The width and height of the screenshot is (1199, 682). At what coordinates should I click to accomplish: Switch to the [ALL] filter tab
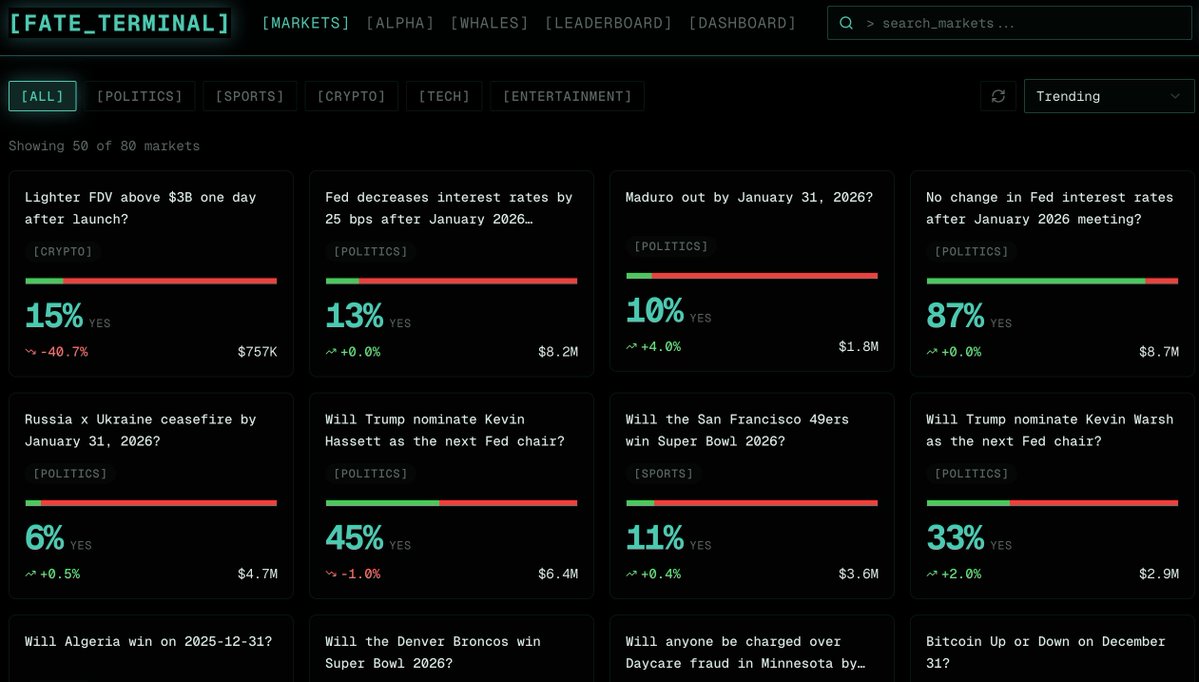coord(41,96)
